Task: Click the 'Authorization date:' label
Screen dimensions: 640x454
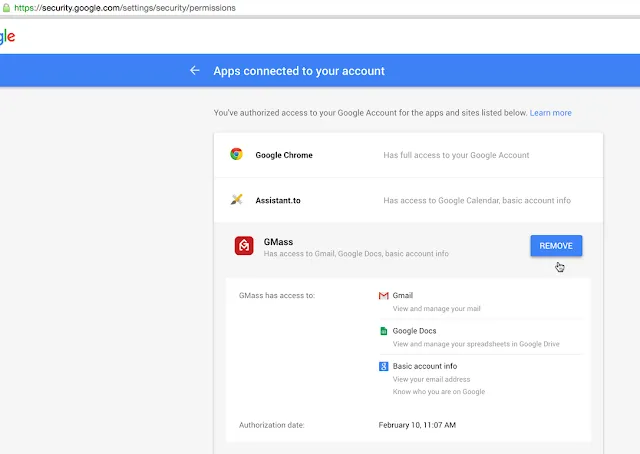Action: [272, 425]
